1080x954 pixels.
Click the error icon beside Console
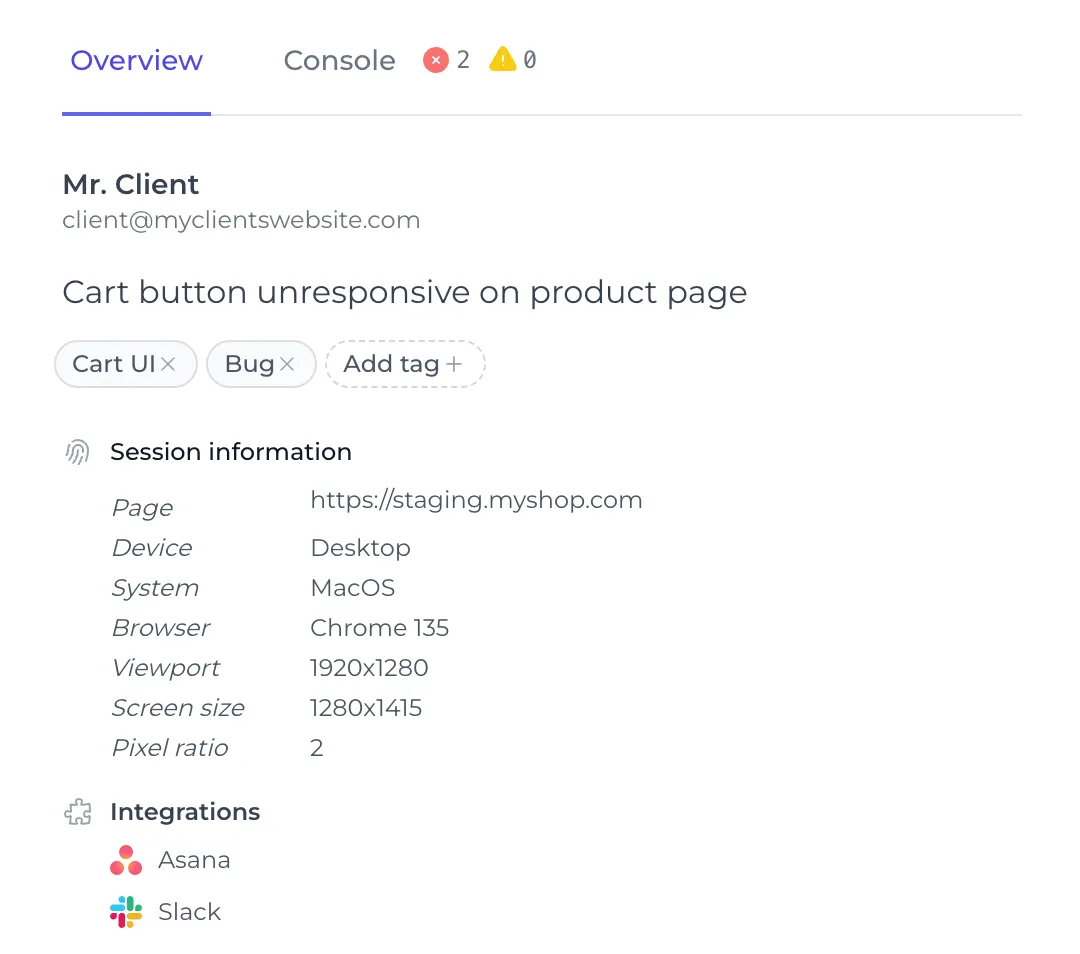pos(437,59)
